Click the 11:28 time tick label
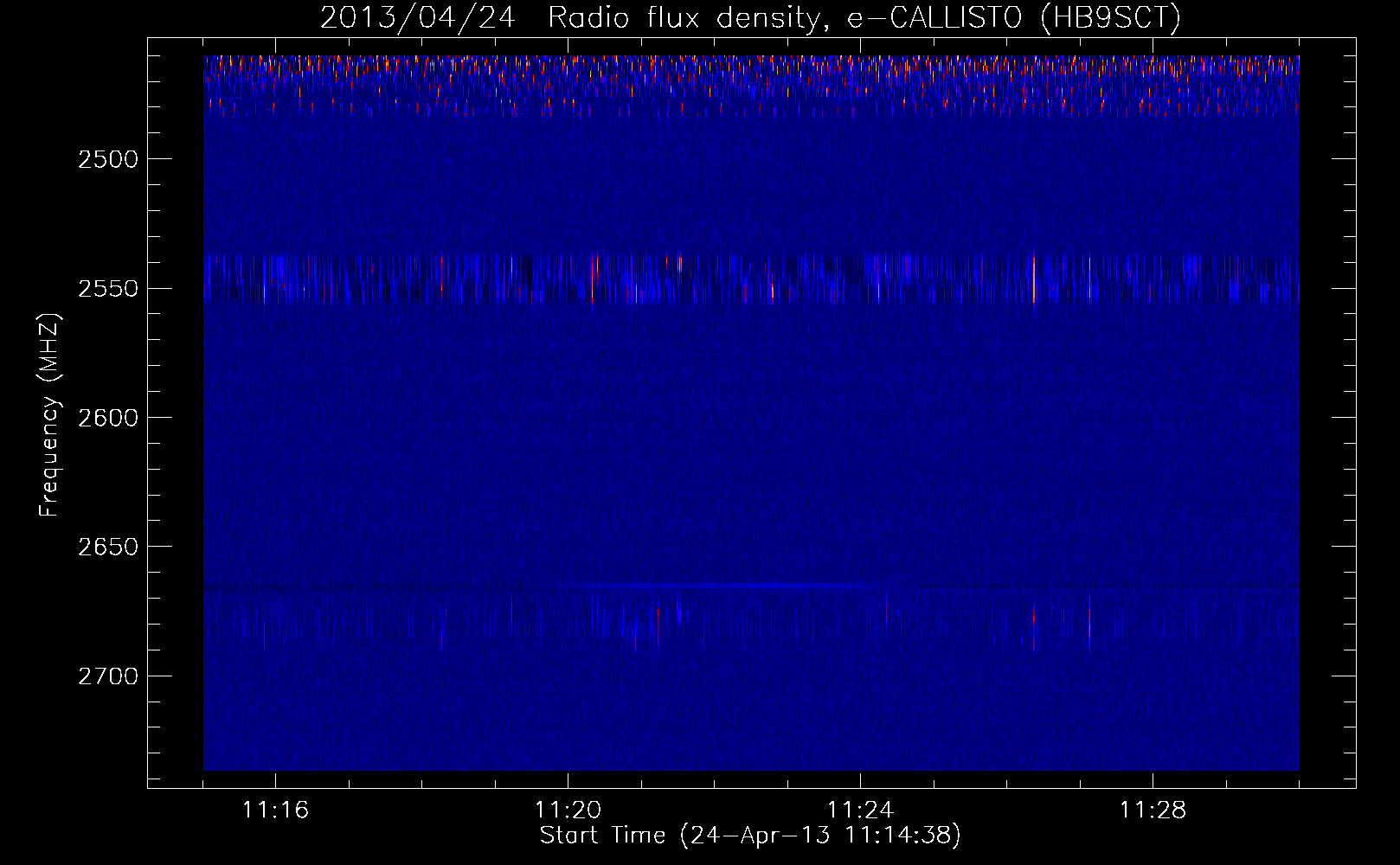This screenshot has height=865, width=1400. pos(1153,811)
